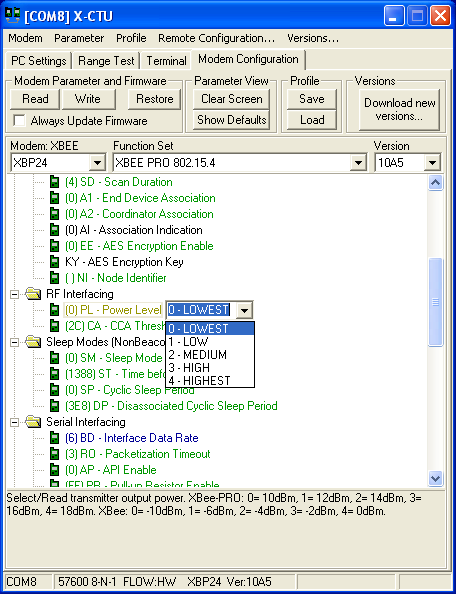
Task: Click the Restore button
Action: coord(155,99)
